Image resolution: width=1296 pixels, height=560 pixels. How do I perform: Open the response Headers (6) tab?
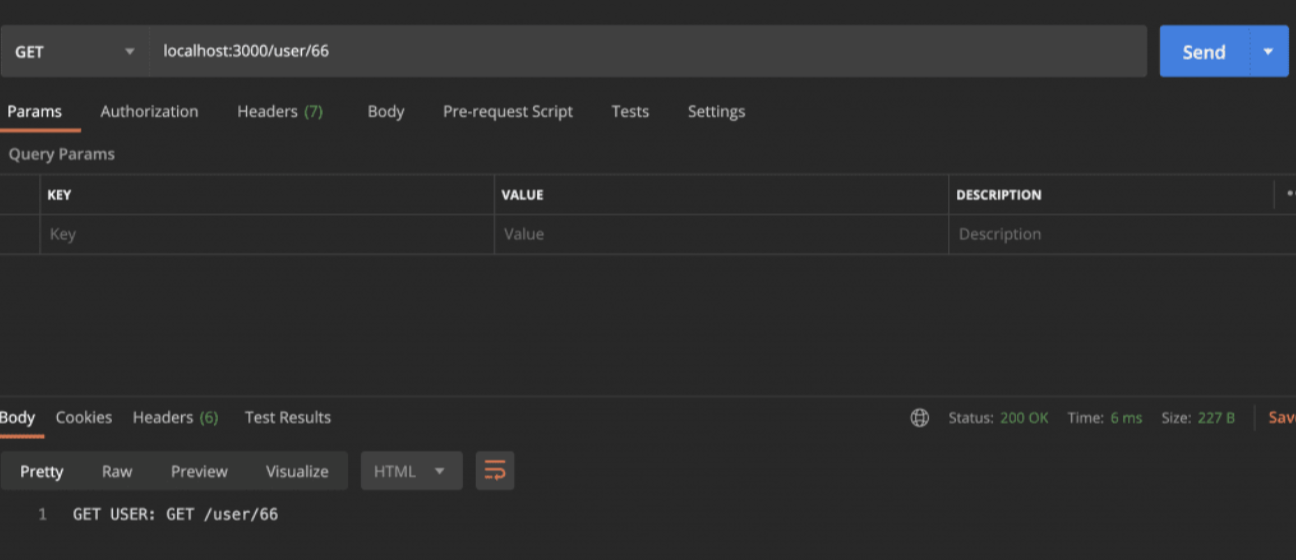[x=175, y=417]
